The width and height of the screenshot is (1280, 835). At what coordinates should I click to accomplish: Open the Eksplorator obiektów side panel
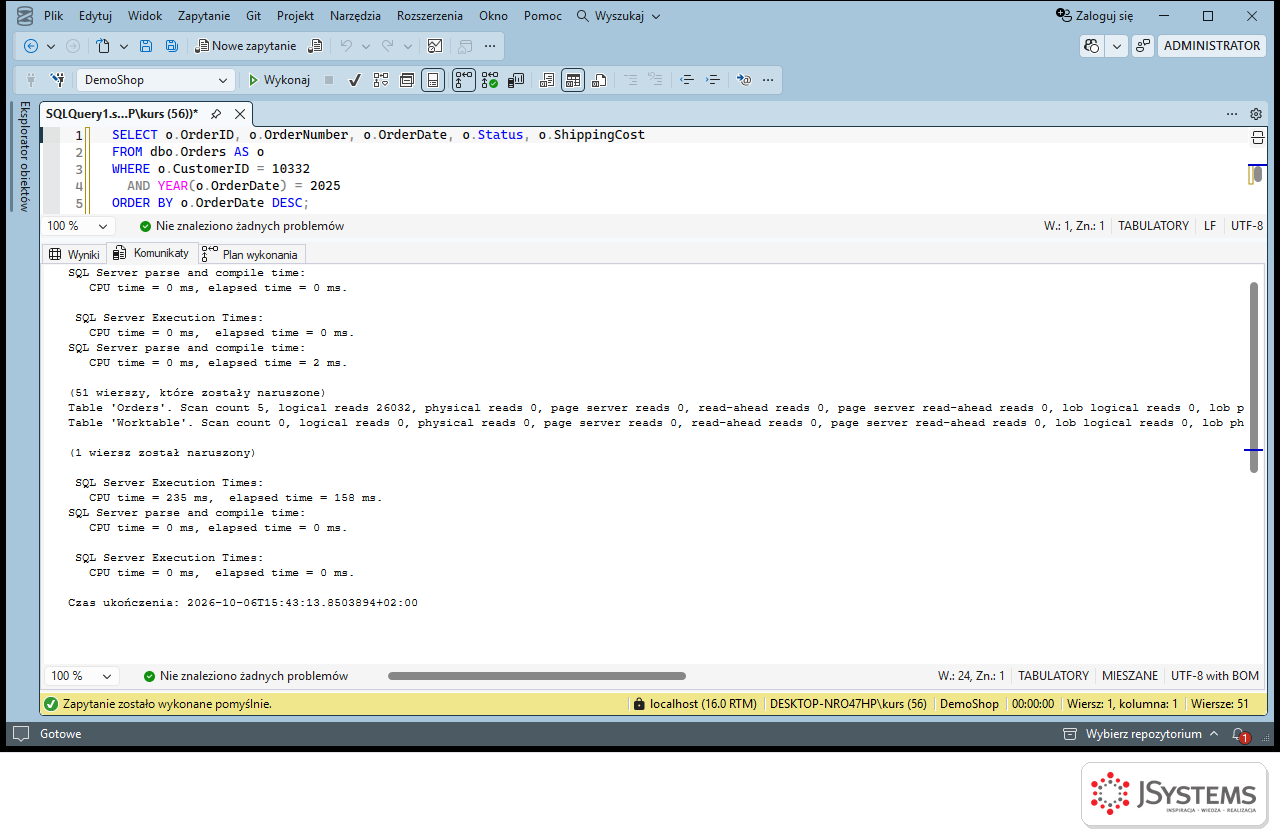pos(24,156)
